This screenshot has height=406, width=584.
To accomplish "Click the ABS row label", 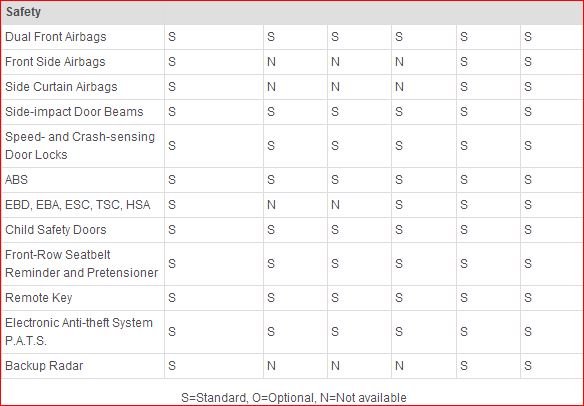I will coord(16,180).
